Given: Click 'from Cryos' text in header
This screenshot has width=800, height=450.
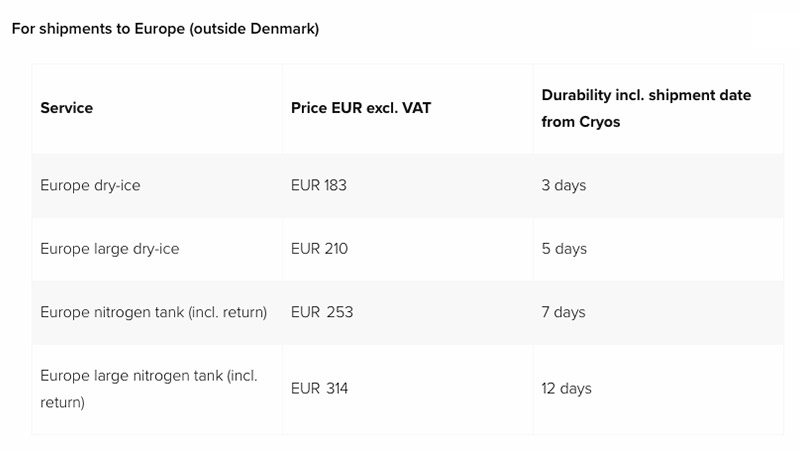Looking at the screenshot, I should click(x=580, y=122).
